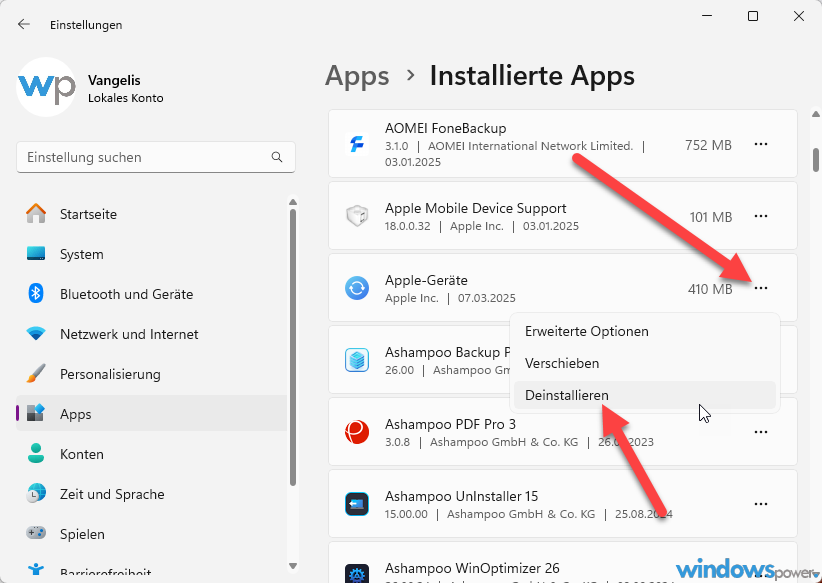Viewport: 822px width, 583px height.
Task: Click the sidebar scrollbar up arrow
Action: pos(293,202)
